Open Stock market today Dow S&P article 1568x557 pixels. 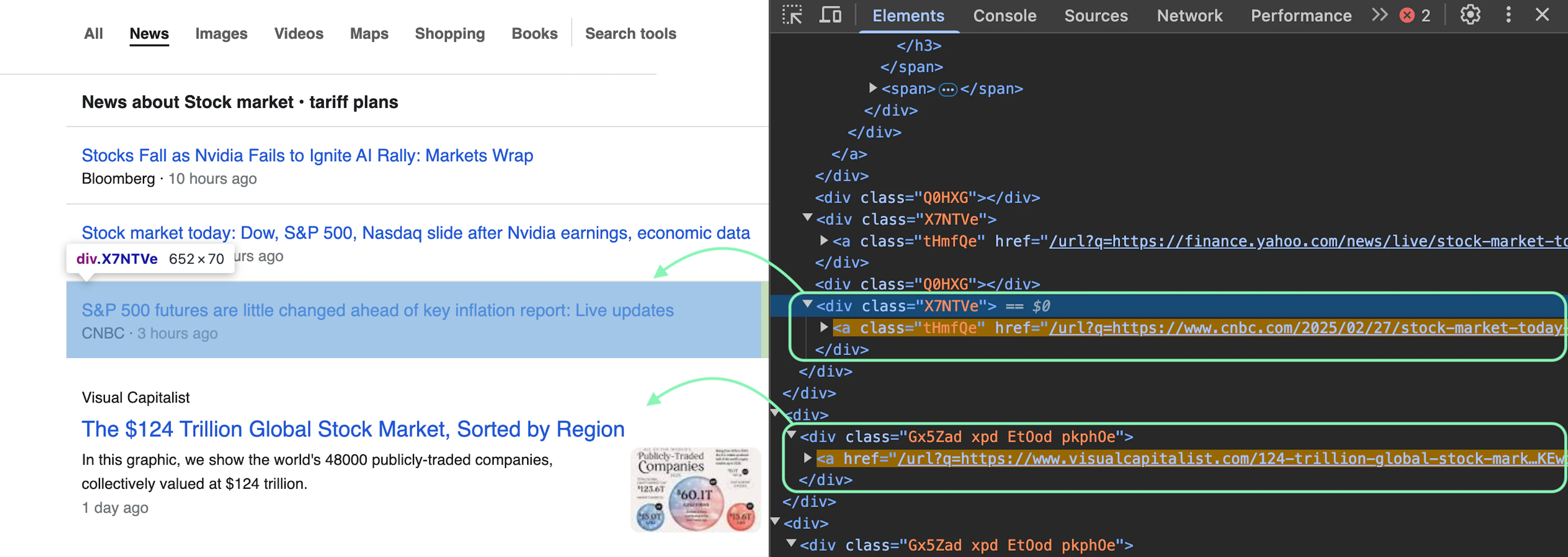(x=416, y=233)
